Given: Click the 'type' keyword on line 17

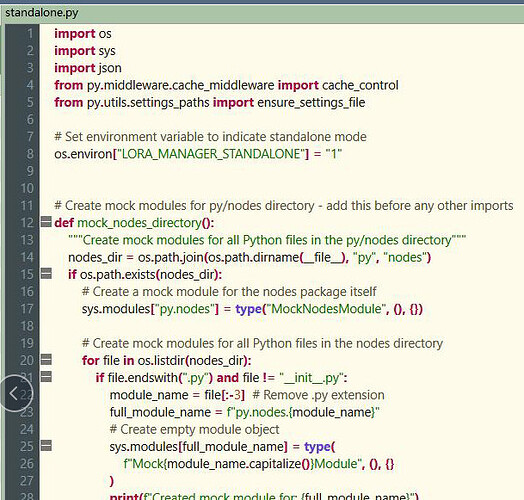Looking at the screenshot, I should click(x=248, y=309).
